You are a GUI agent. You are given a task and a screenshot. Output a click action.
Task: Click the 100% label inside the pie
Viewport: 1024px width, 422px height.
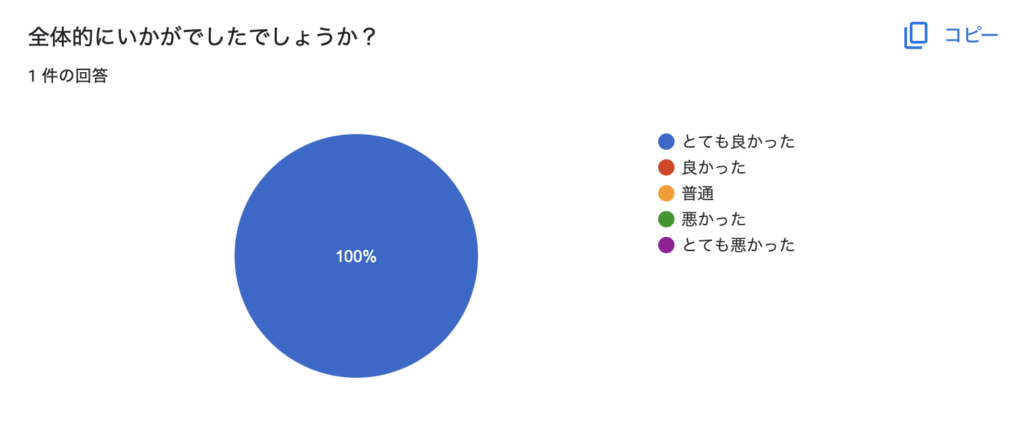tap(356, 257)
